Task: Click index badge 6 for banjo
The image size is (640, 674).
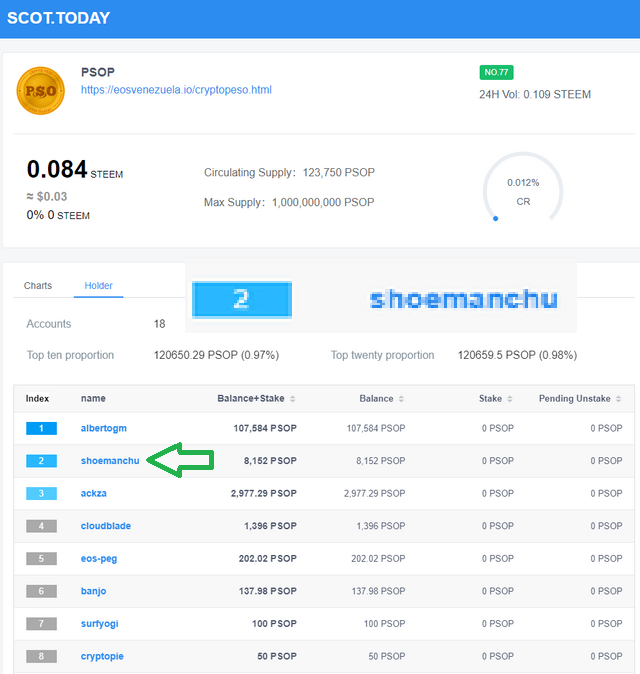Action: 41,591
